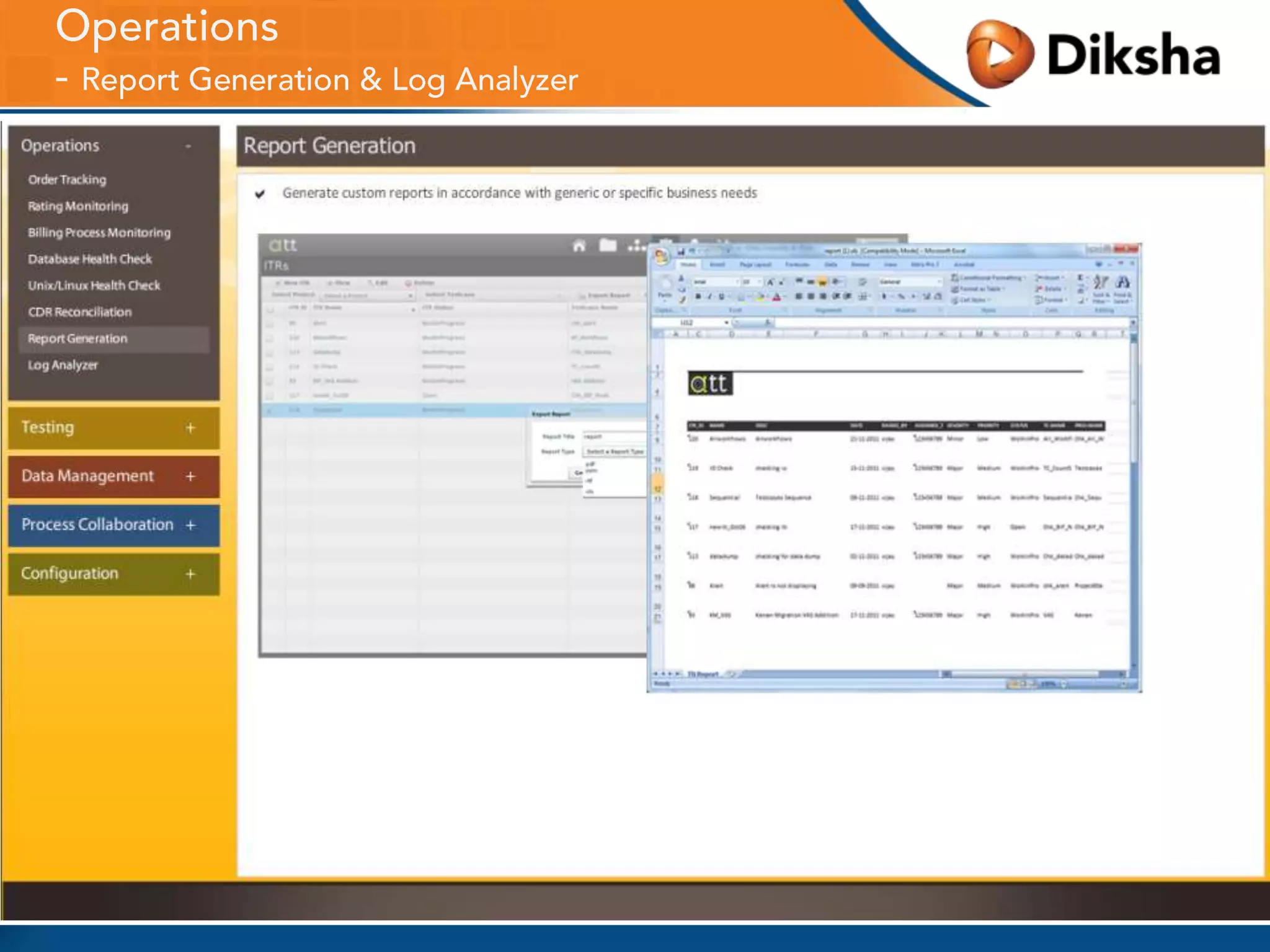Screen dimensions: 1270x952
Task: Check the BIF_IMS Addition row checkbox
Action: coord(270,381)
